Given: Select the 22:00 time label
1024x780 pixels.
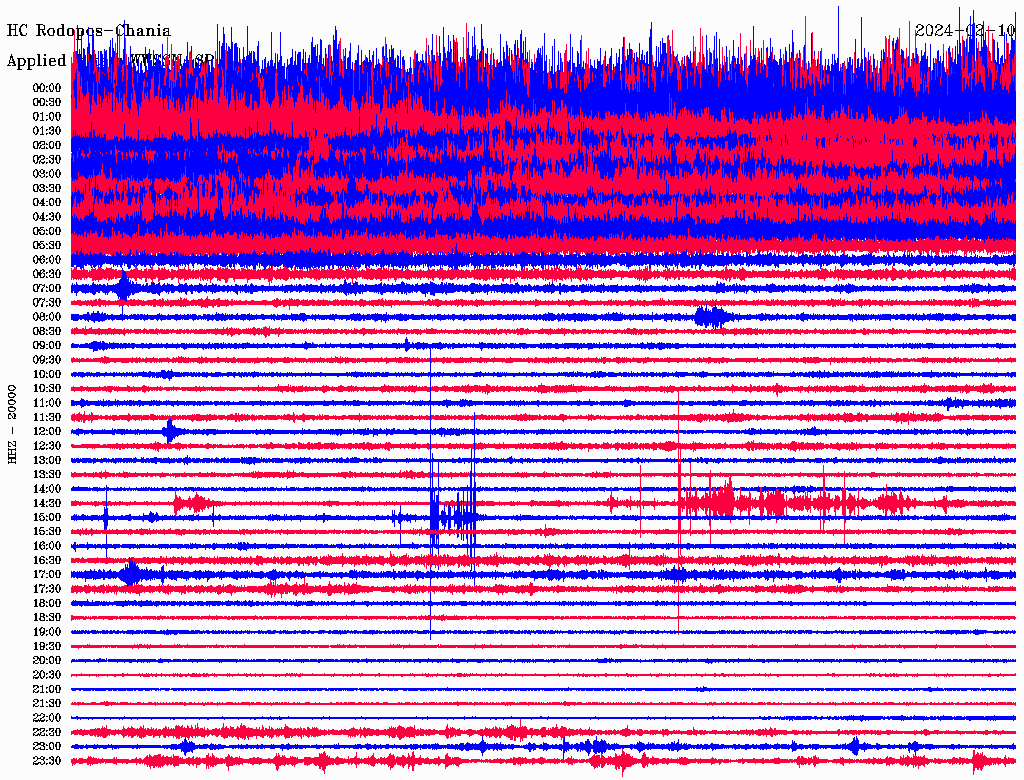Looking at the screenshot, I should pyautogui.click(x=47, y=718).
